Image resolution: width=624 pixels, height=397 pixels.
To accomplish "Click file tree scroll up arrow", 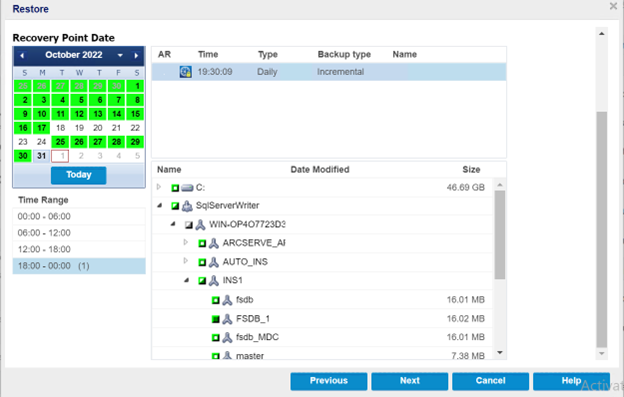I will point(500,185).
